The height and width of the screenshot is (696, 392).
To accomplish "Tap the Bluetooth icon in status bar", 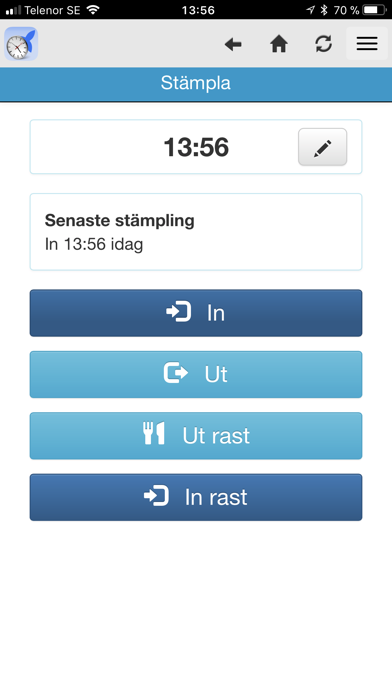I will [325, 10].
